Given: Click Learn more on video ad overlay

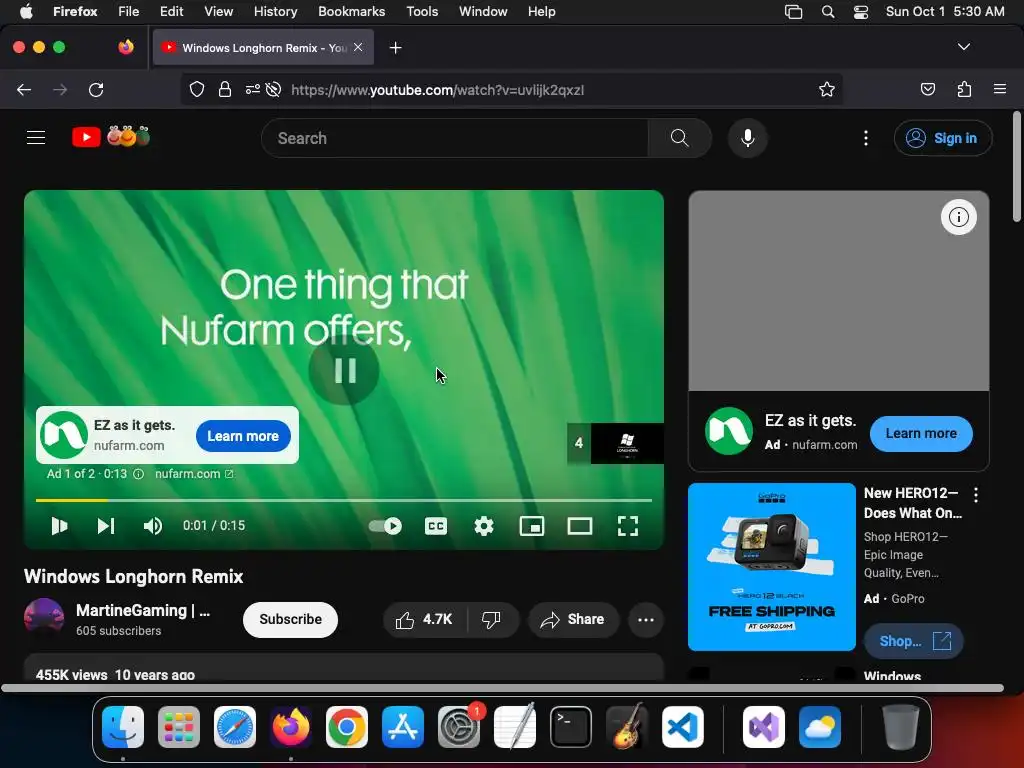Looking at the screenshot, I should coord(243,436).
